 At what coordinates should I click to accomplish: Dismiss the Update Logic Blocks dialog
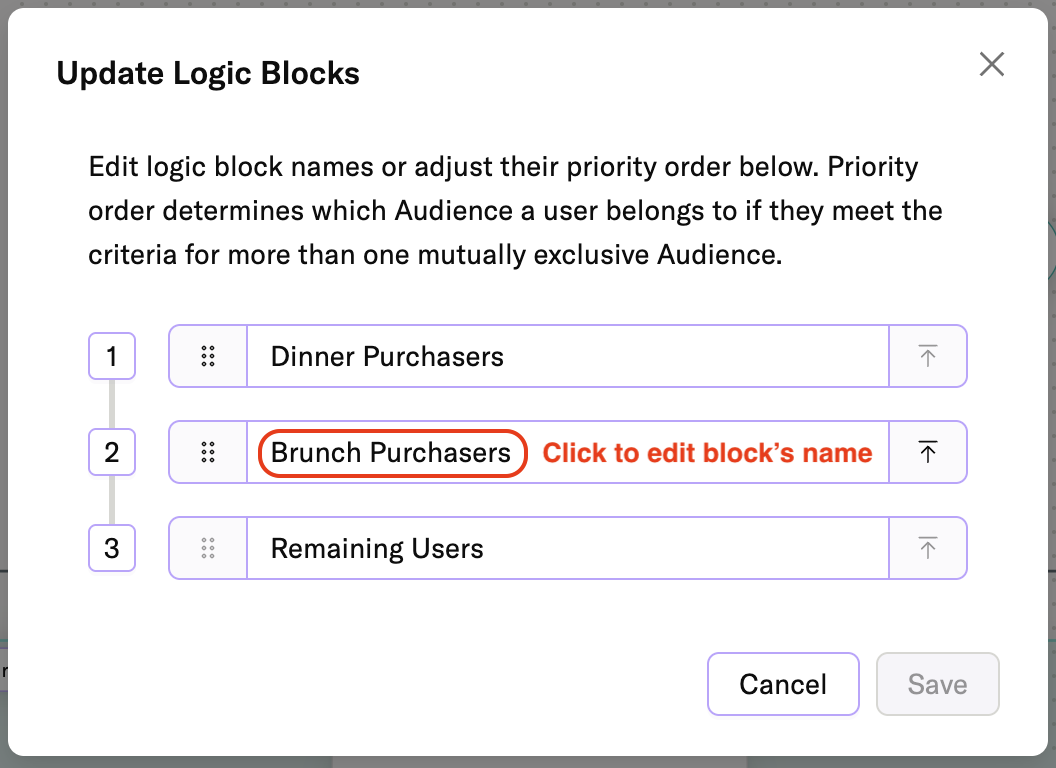991,64
